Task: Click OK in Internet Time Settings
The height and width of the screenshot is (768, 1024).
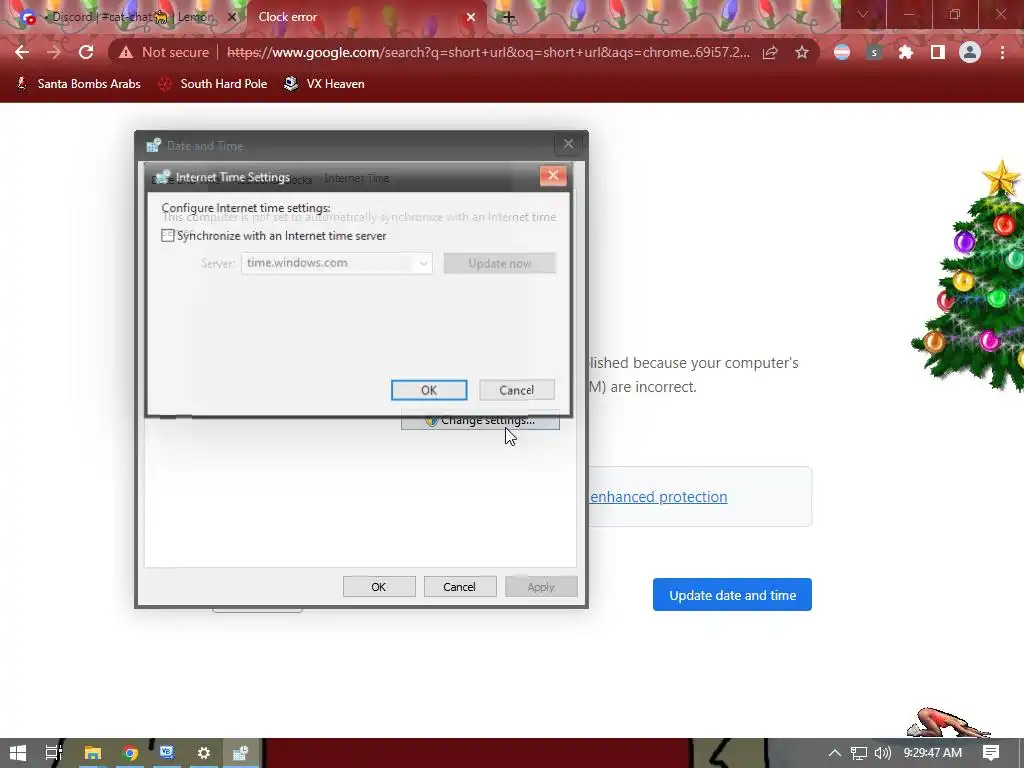Action: (429, 390)
